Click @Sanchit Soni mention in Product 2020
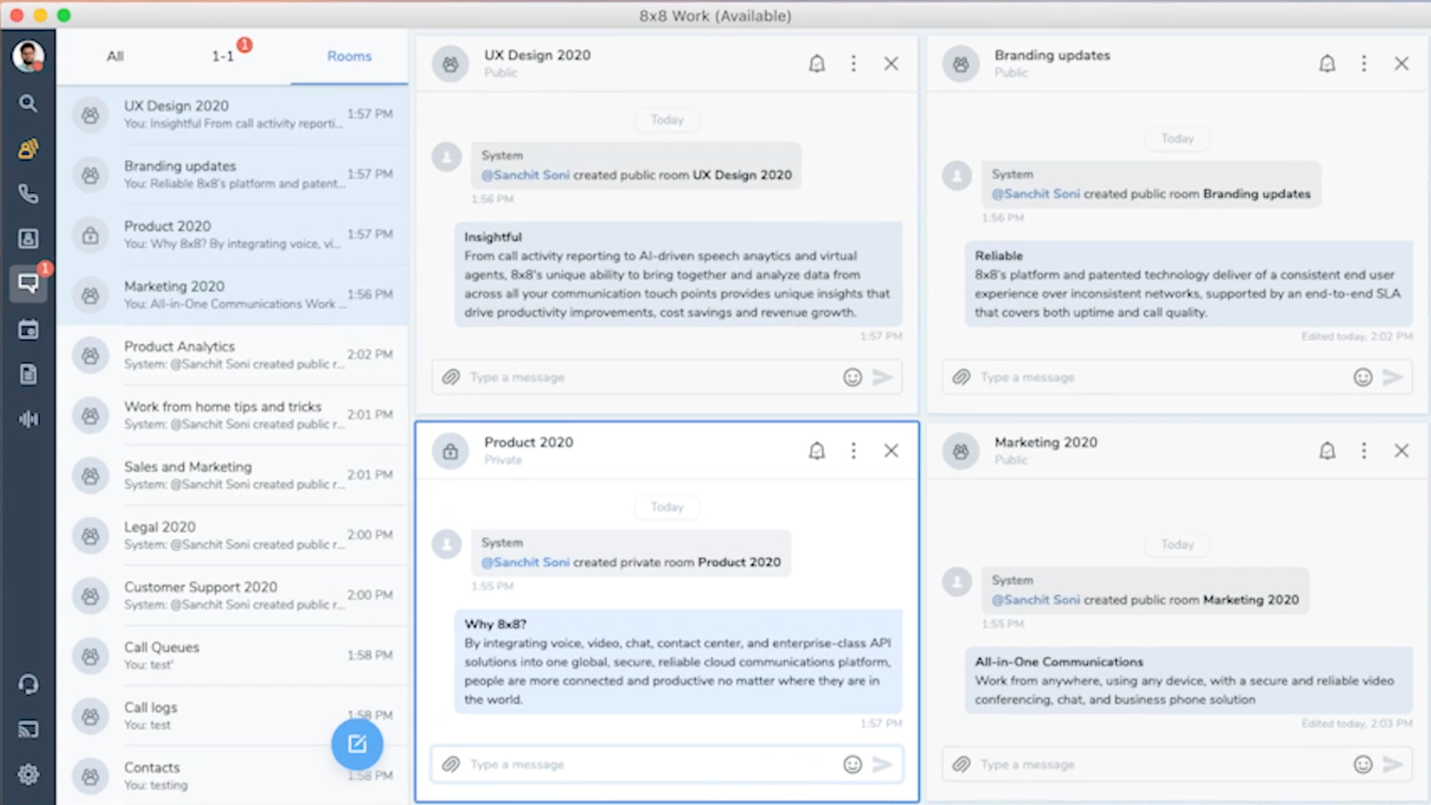 (525, 562)
